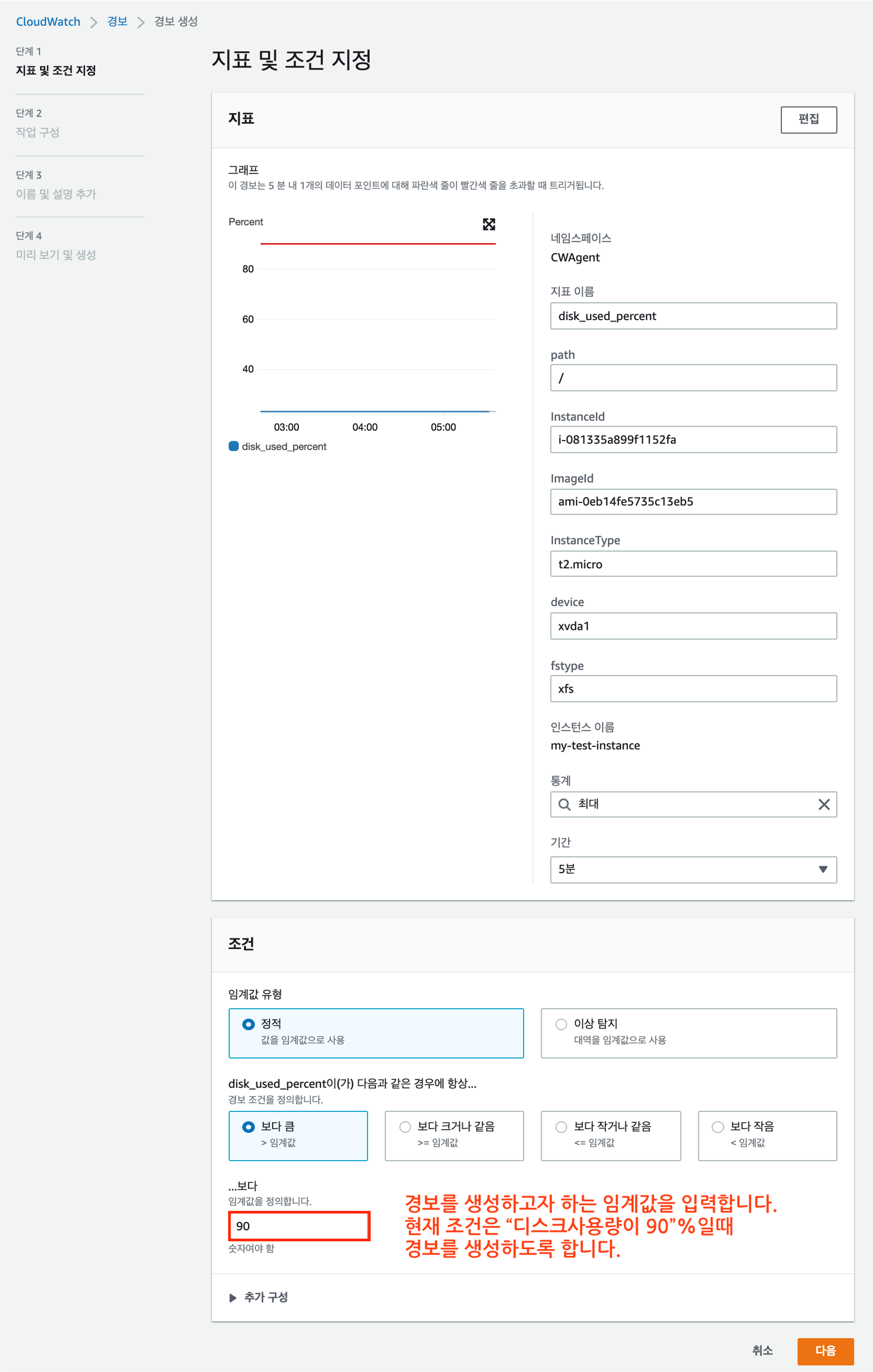Screen dimensions: 873x1372
Task: Click the search magnifier in 통계 field
Action: point(564,804)
